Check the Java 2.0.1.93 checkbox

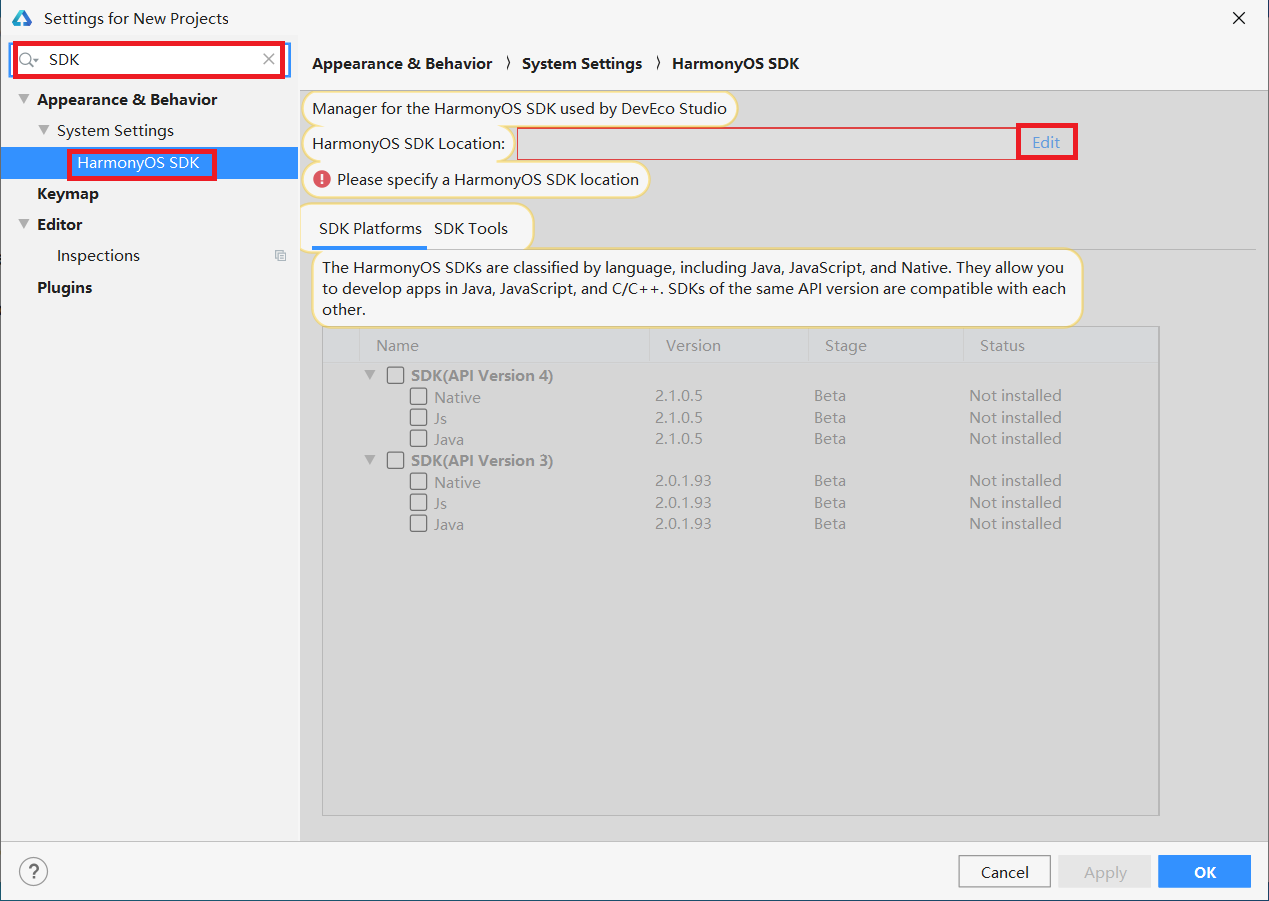[419, 524]
